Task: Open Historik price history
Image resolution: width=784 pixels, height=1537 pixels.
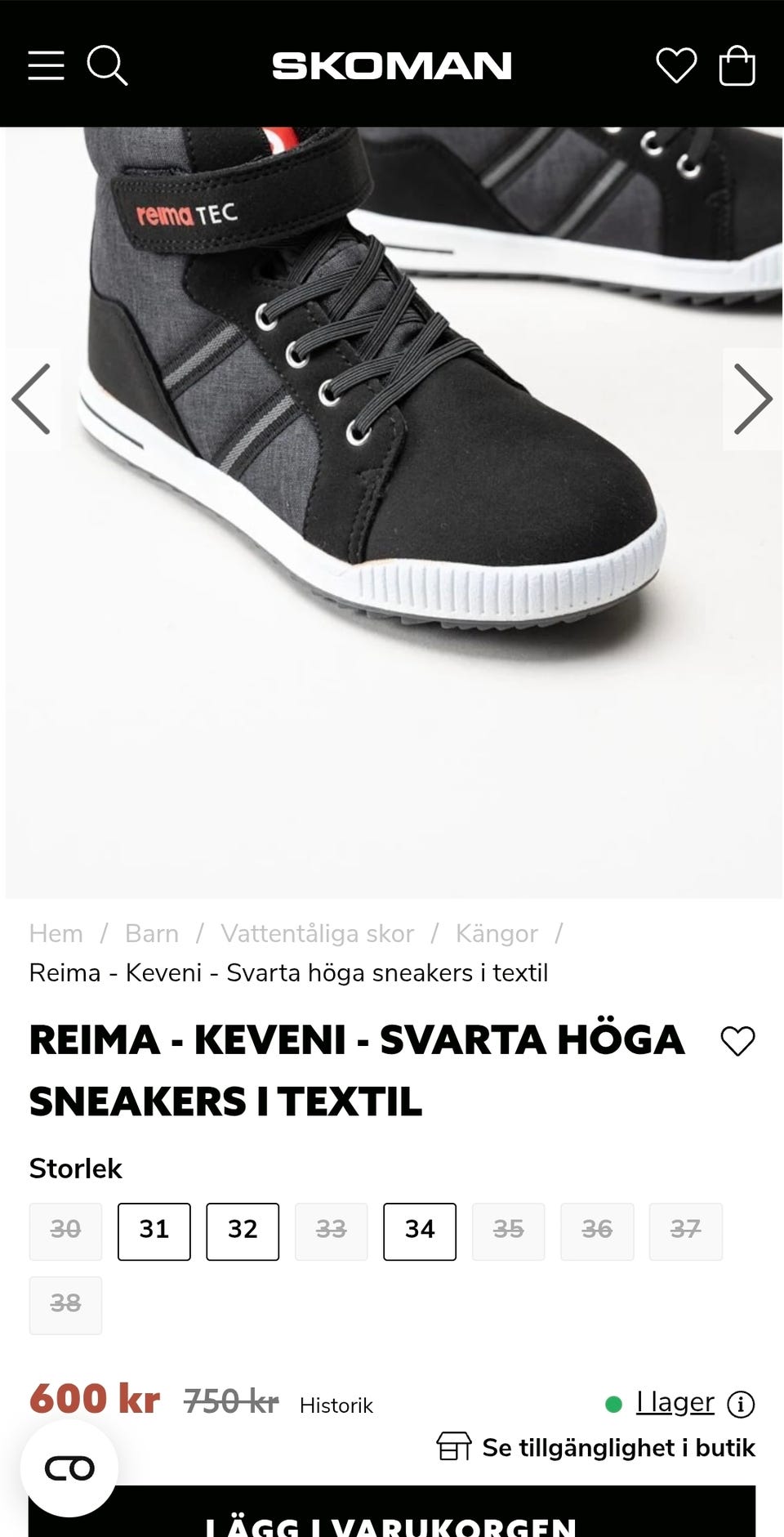Action: point(336,1405)
